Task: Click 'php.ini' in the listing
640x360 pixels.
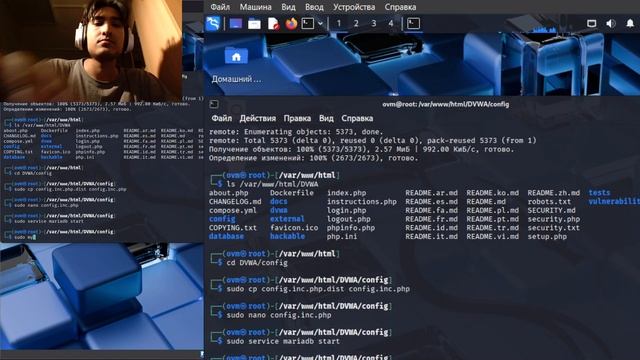Action: [x=342, y=236]
